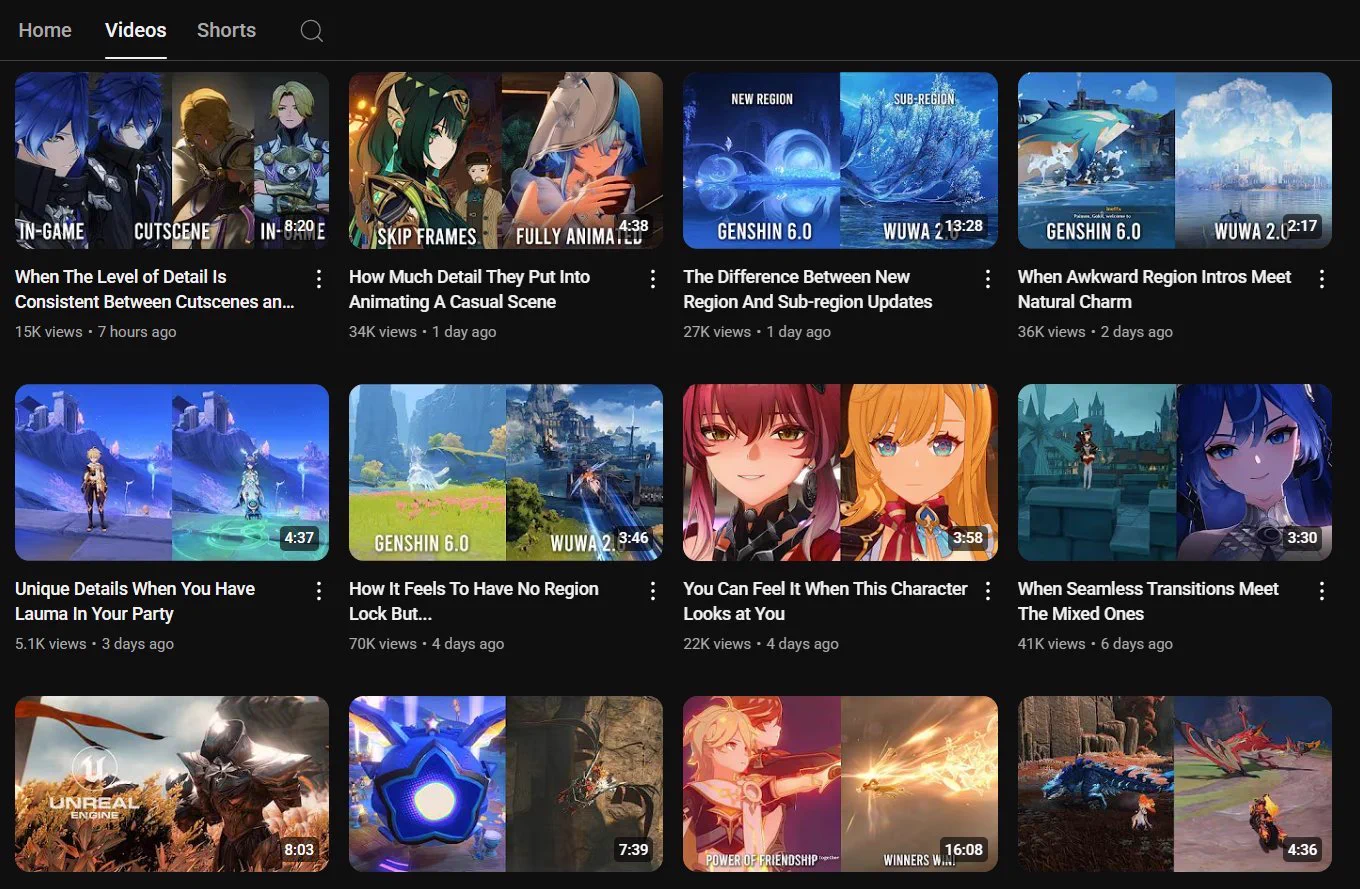The height and width of the screenshot is (889, 1360).
Task: Play the 3:30 seamless transitions thumbnail
Action: (1175, 472)
